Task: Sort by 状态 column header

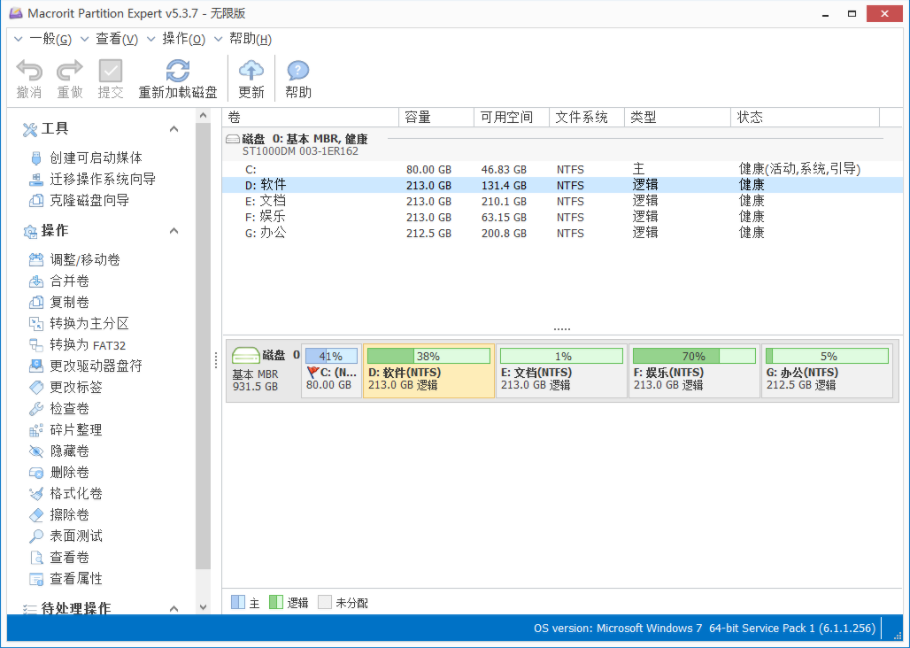Action: pyautogui.click(x=805, y=117)
